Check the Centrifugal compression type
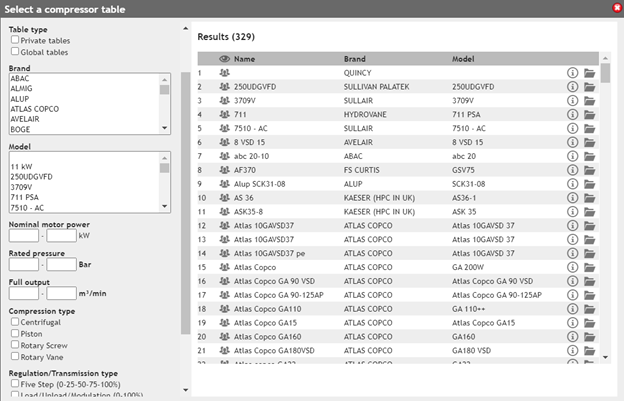Image resolution: width=624 pixels, height=401 pixels. point(15,321)
